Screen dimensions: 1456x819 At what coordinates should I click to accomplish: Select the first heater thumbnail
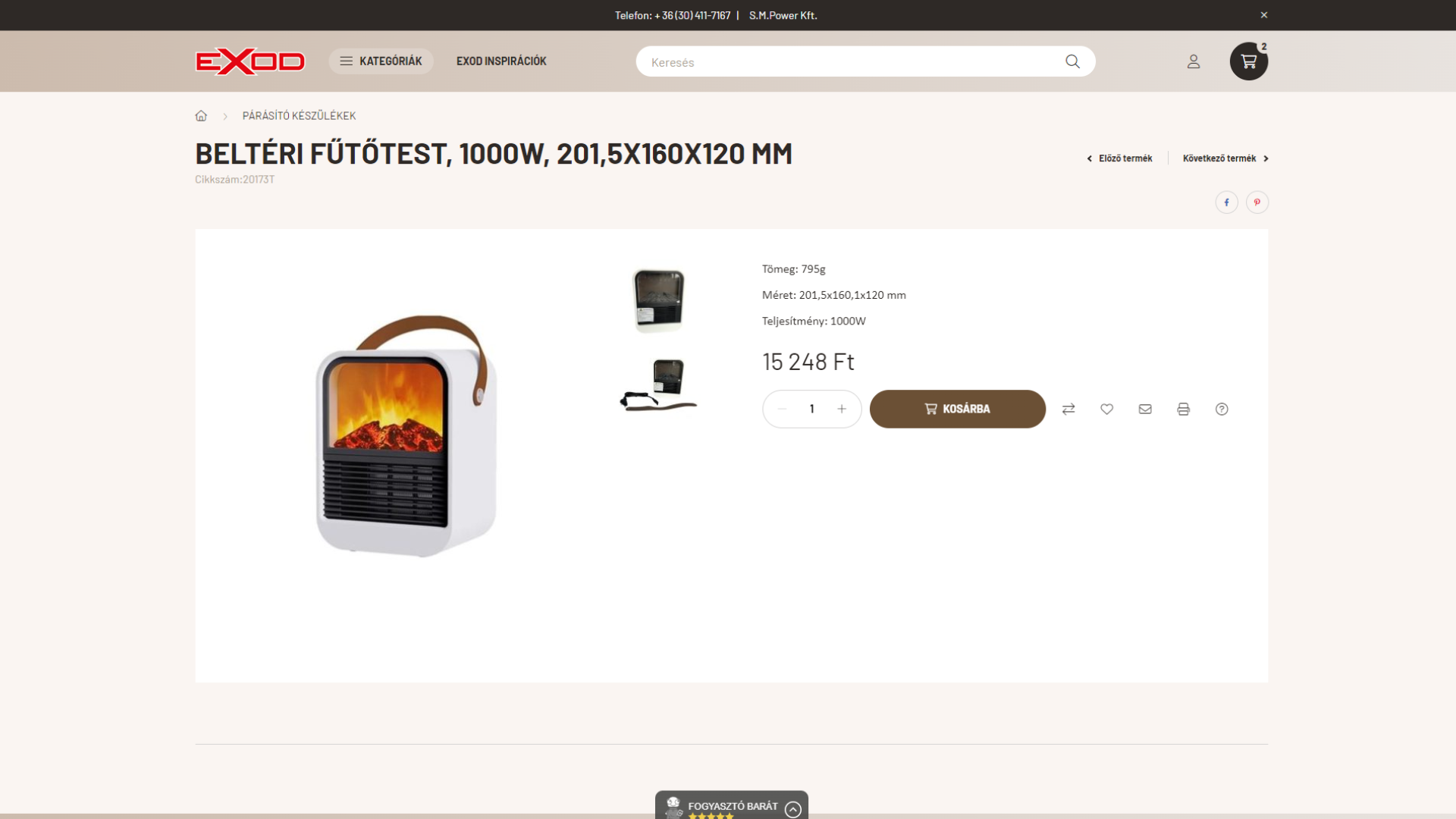658,300
